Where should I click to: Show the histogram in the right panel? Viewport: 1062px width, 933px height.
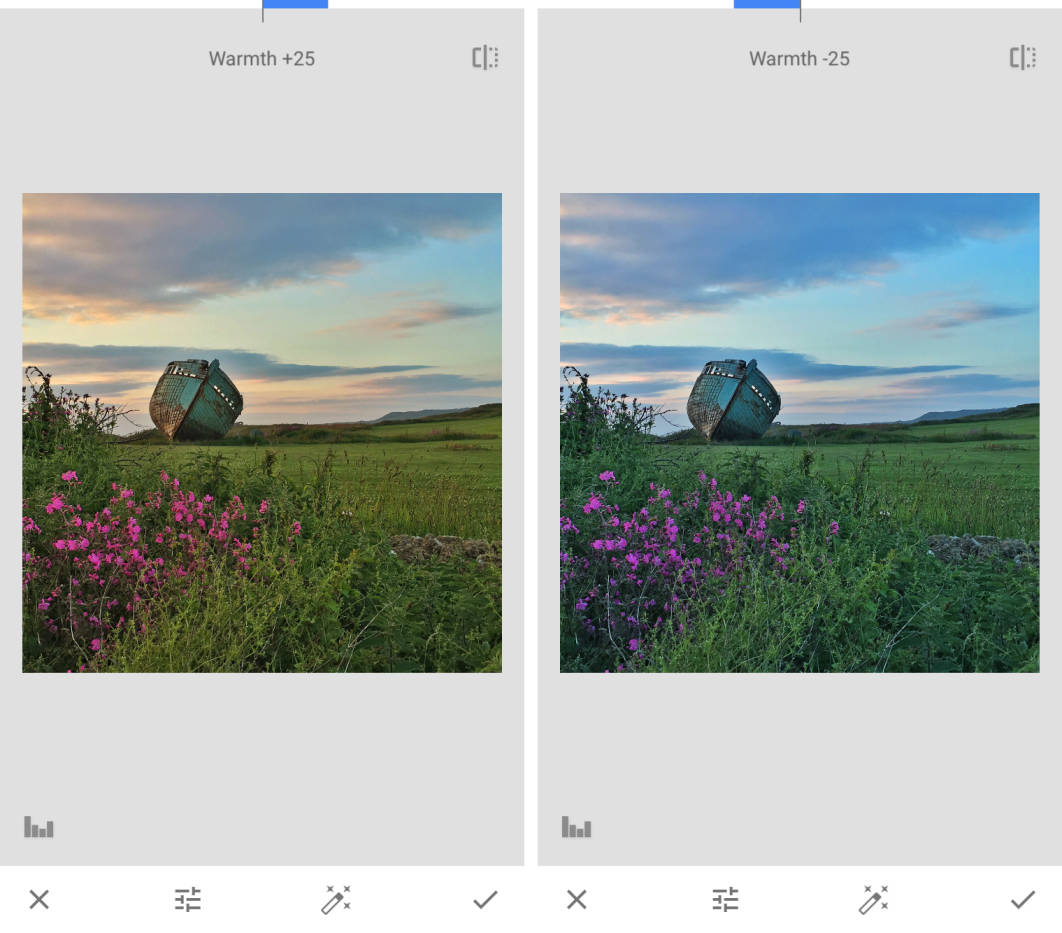click(x=577, y=826)
